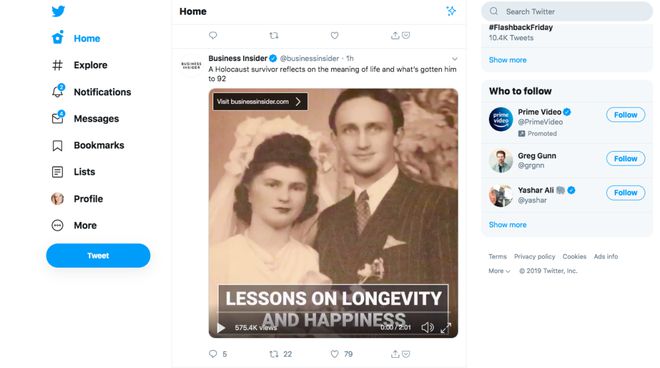Click the Twitter bird logo
Image resolution: width=660 pixels, height=368 pixels.
tap(58, 11)
